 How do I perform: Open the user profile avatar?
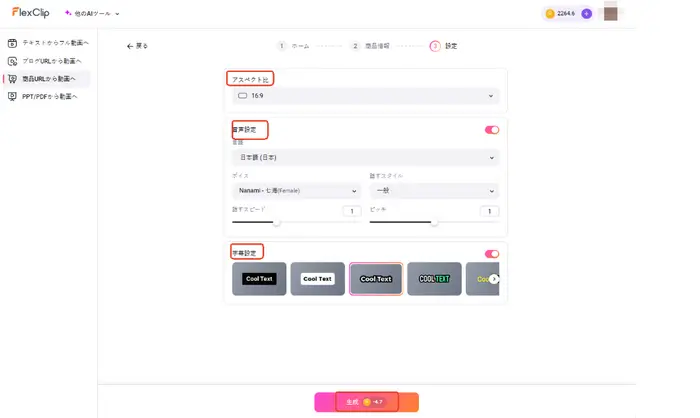[611, 14]
